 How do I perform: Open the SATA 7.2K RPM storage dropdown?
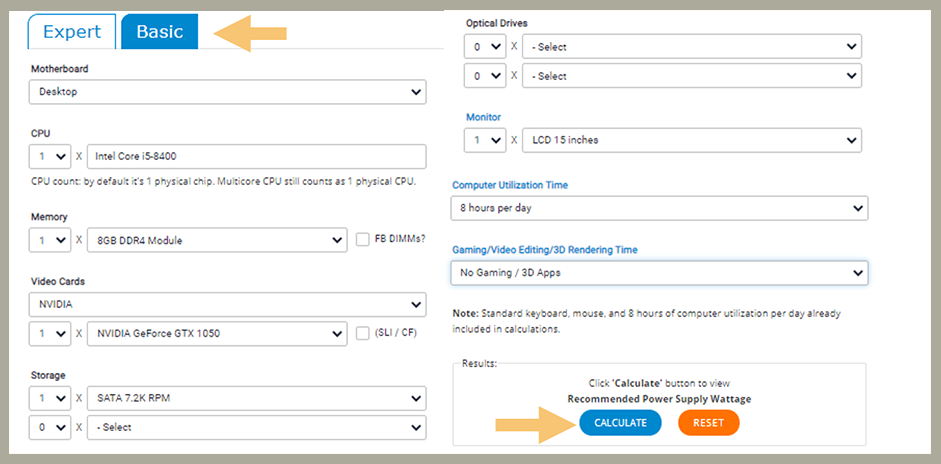257,398
